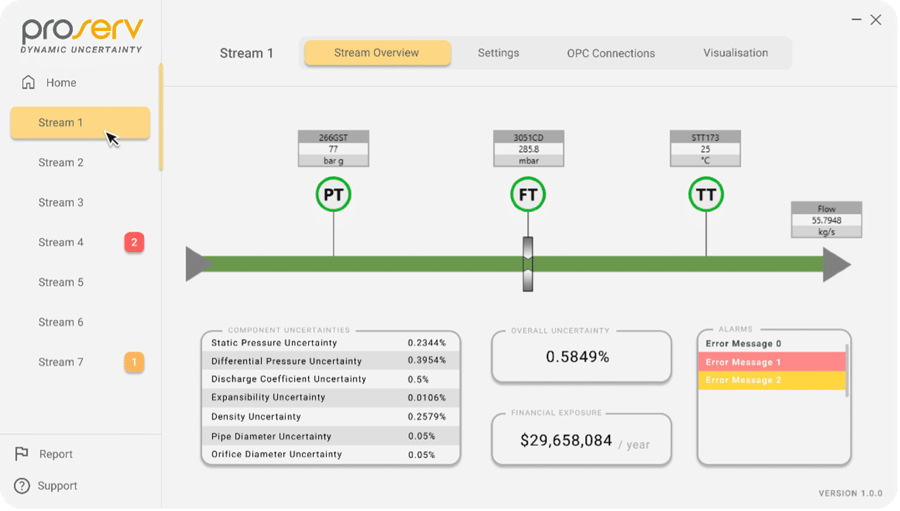Click the Alarms list scrollbar
This screenshot has height=511, width=900.
pyautogui.click(x=847, y=371)
